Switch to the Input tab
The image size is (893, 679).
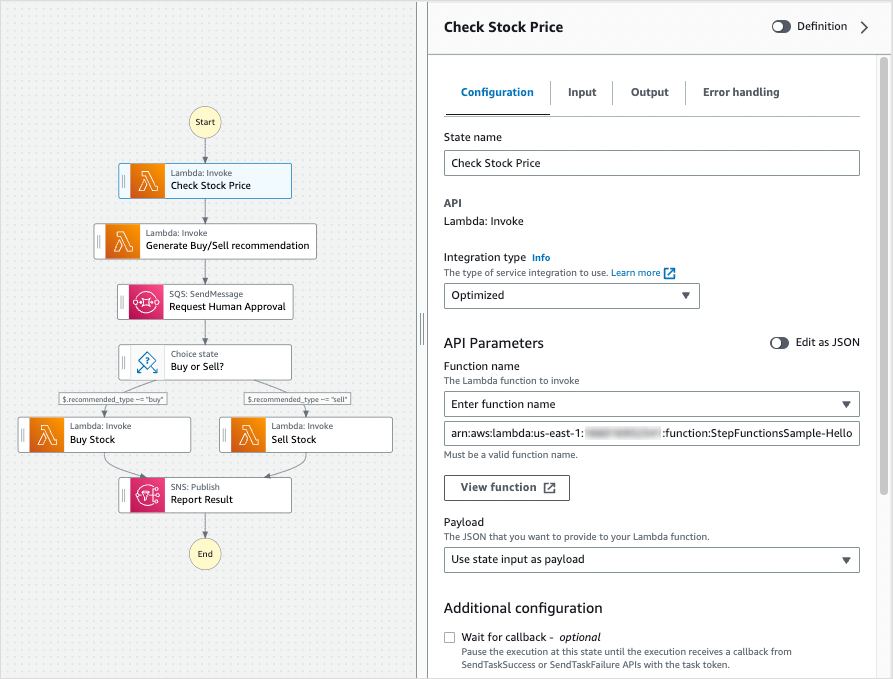click(x=581, y=92)
